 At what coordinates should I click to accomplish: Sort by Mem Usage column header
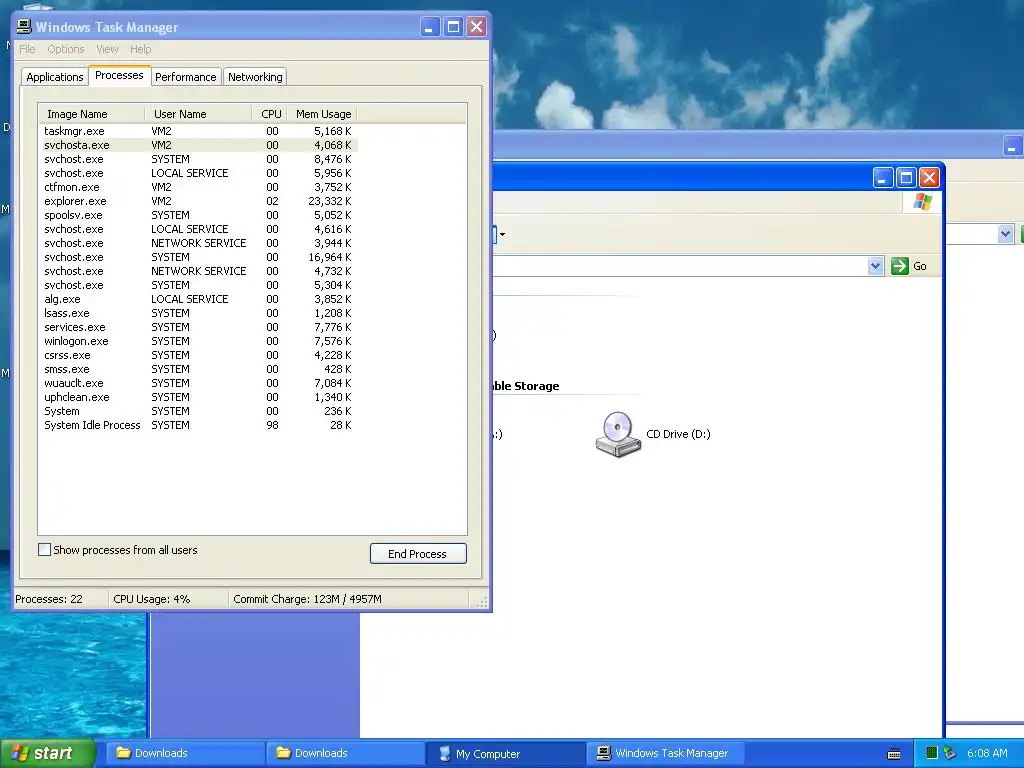pos(322,114)
